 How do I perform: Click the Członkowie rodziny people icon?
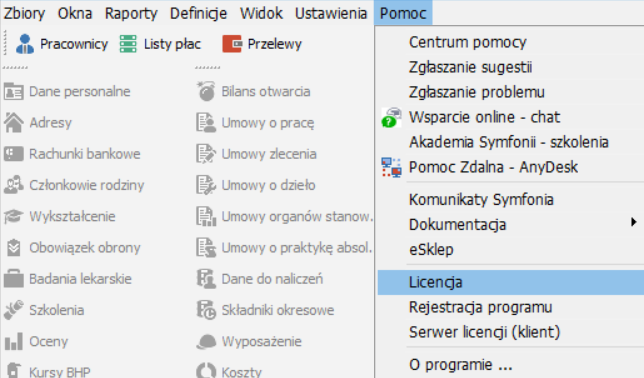(14, 185)
